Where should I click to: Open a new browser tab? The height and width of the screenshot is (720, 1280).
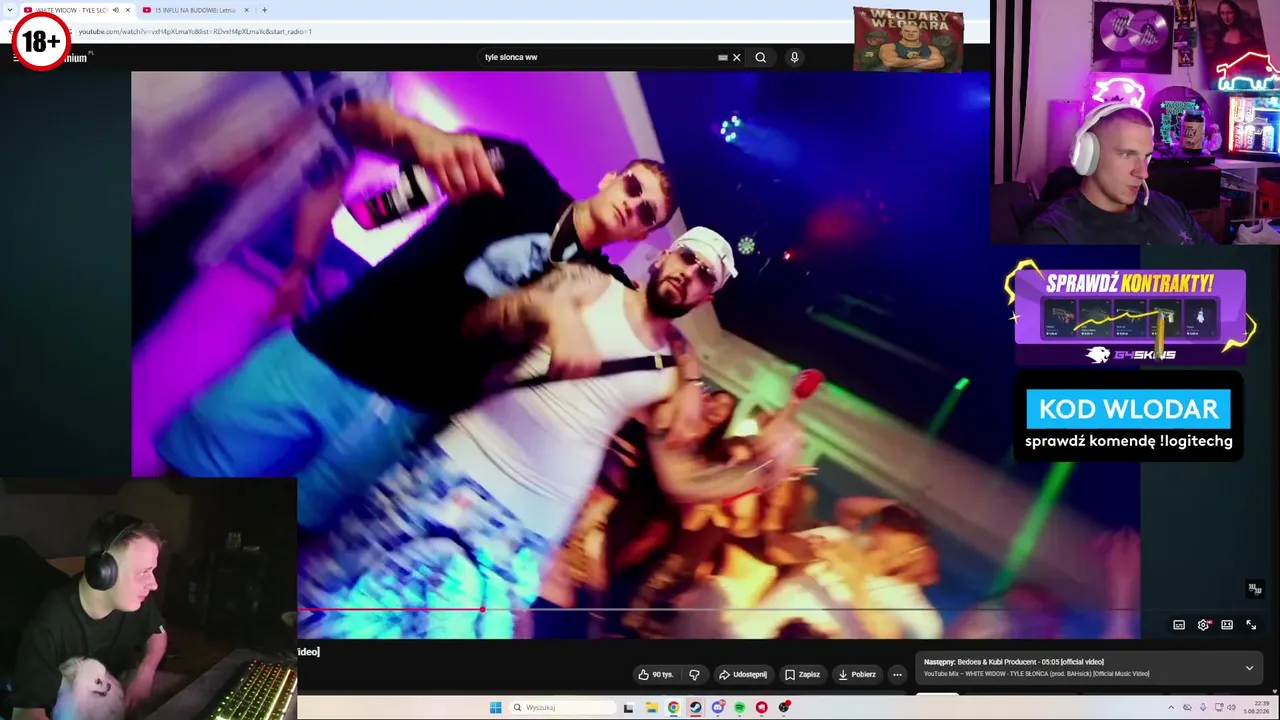tap(264, 10)
